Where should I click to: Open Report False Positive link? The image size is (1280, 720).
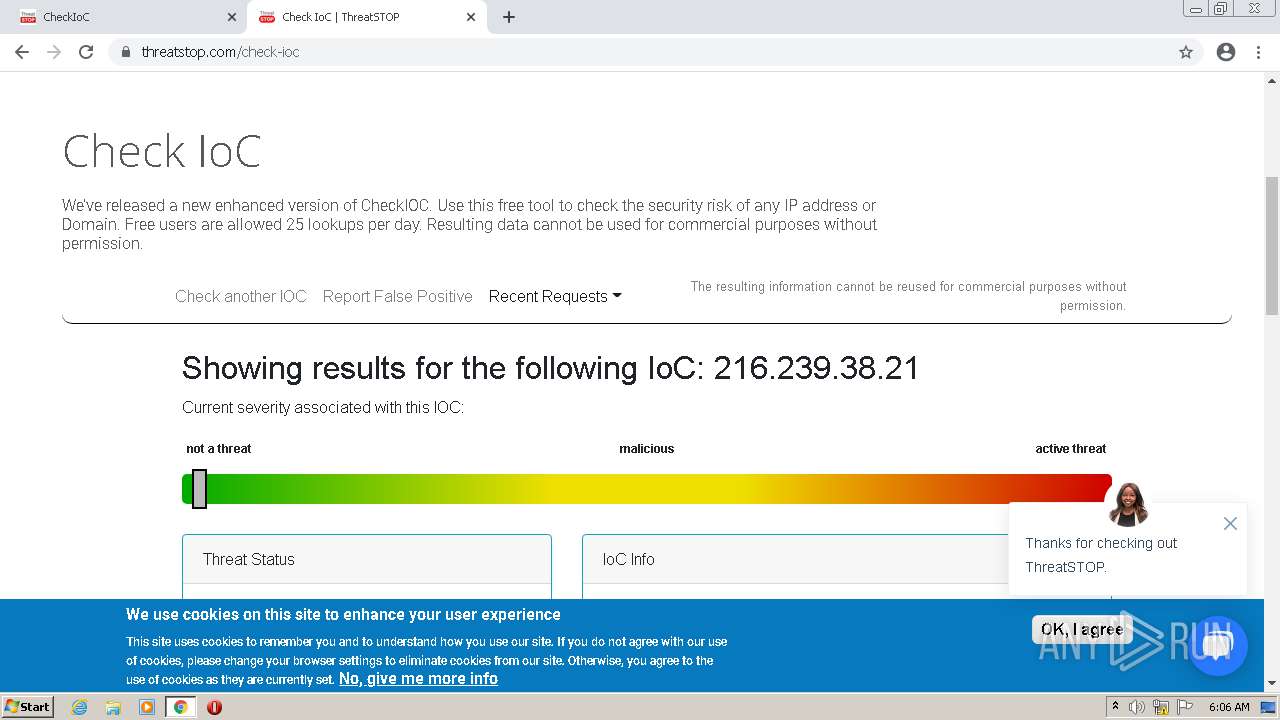click(397, 296)
